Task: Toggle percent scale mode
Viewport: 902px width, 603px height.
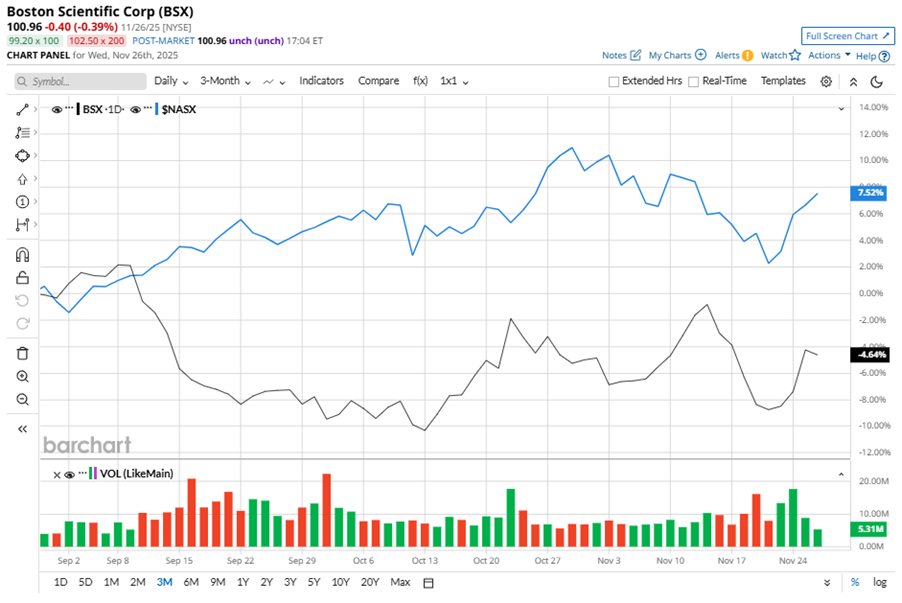Action: tap(855, 582)
